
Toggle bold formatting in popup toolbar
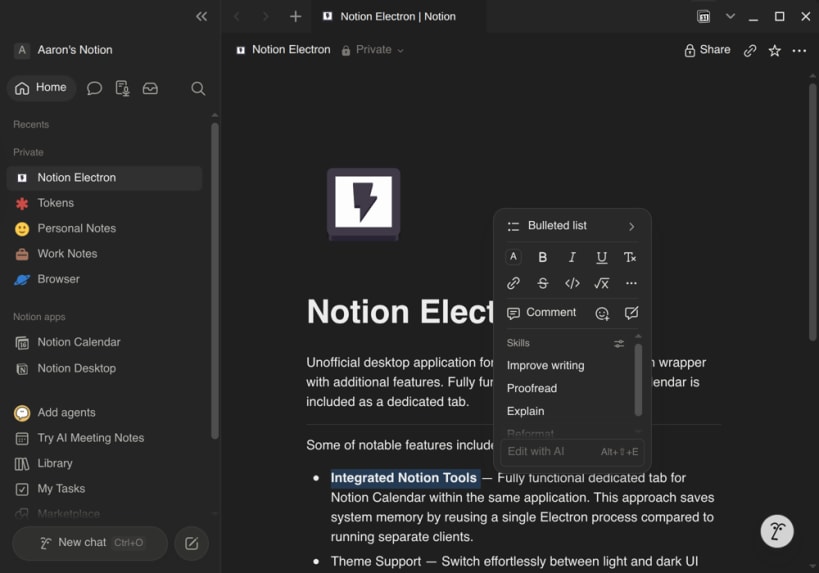(x=542, y=257)
